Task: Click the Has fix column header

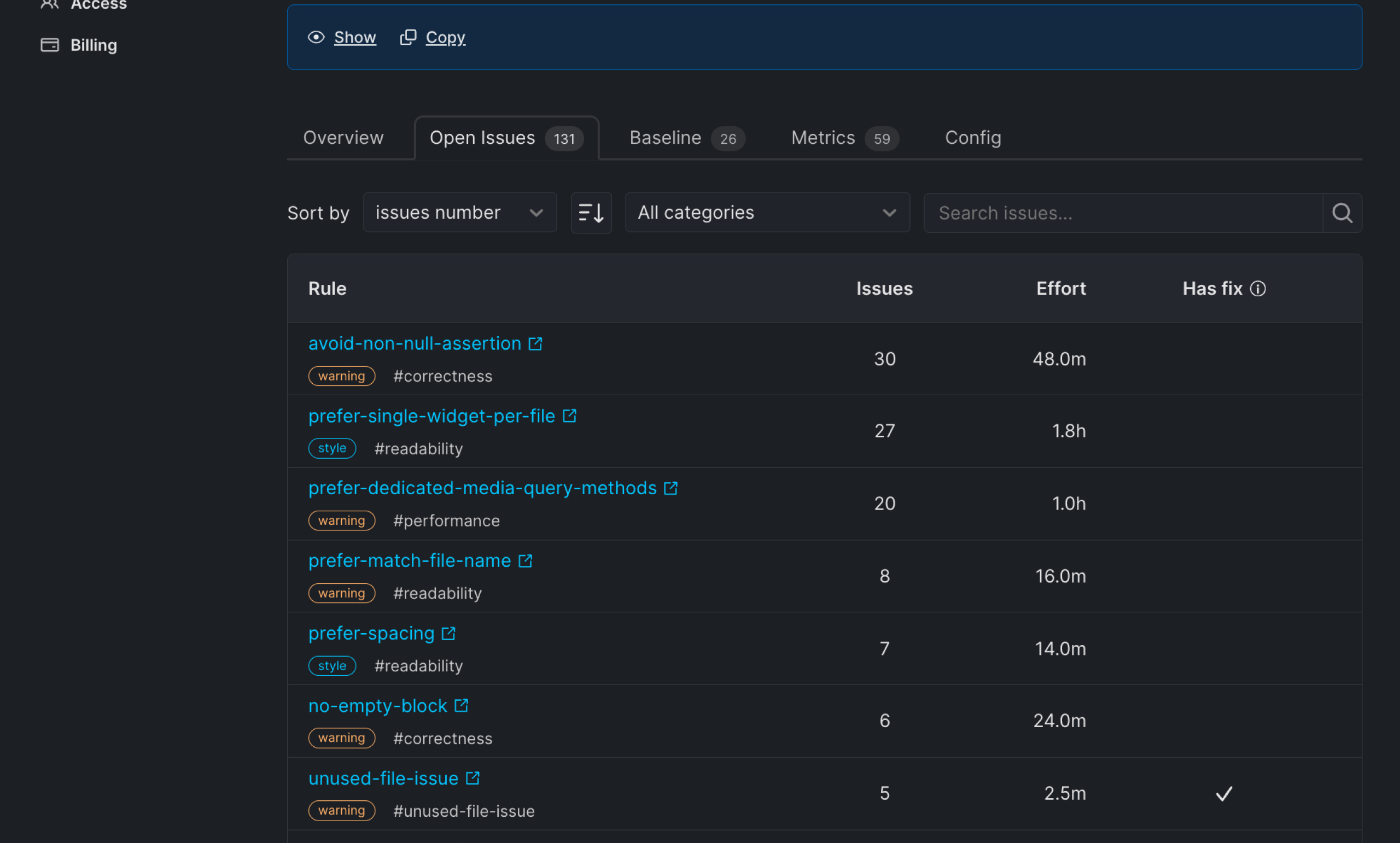Action: [1212, 289]
